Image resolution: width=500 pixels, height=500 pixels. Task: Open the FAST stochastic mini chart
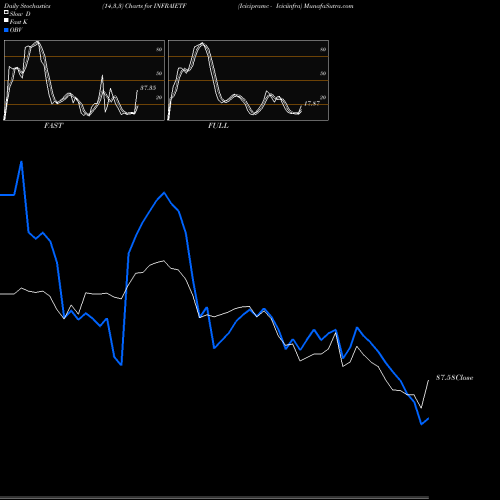tap(84, 80)
